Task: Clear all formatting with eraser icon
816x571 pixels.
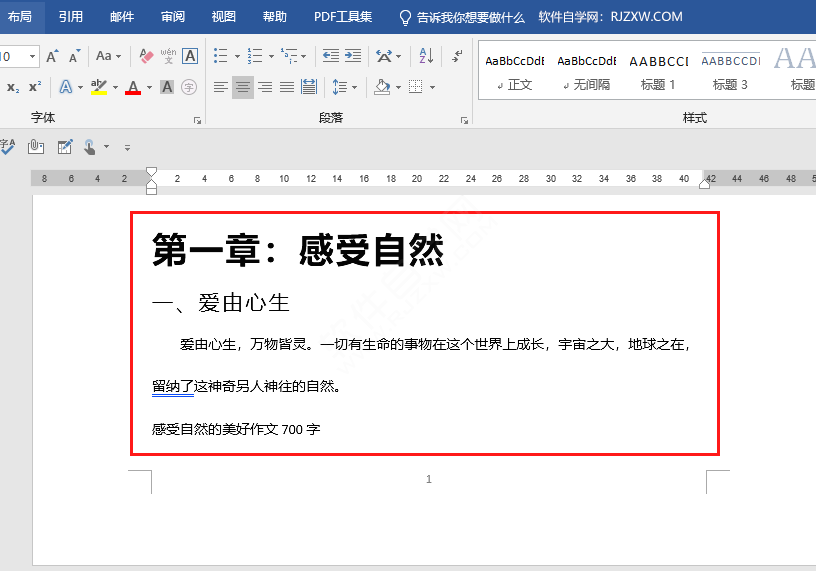Action: point(146,56)
